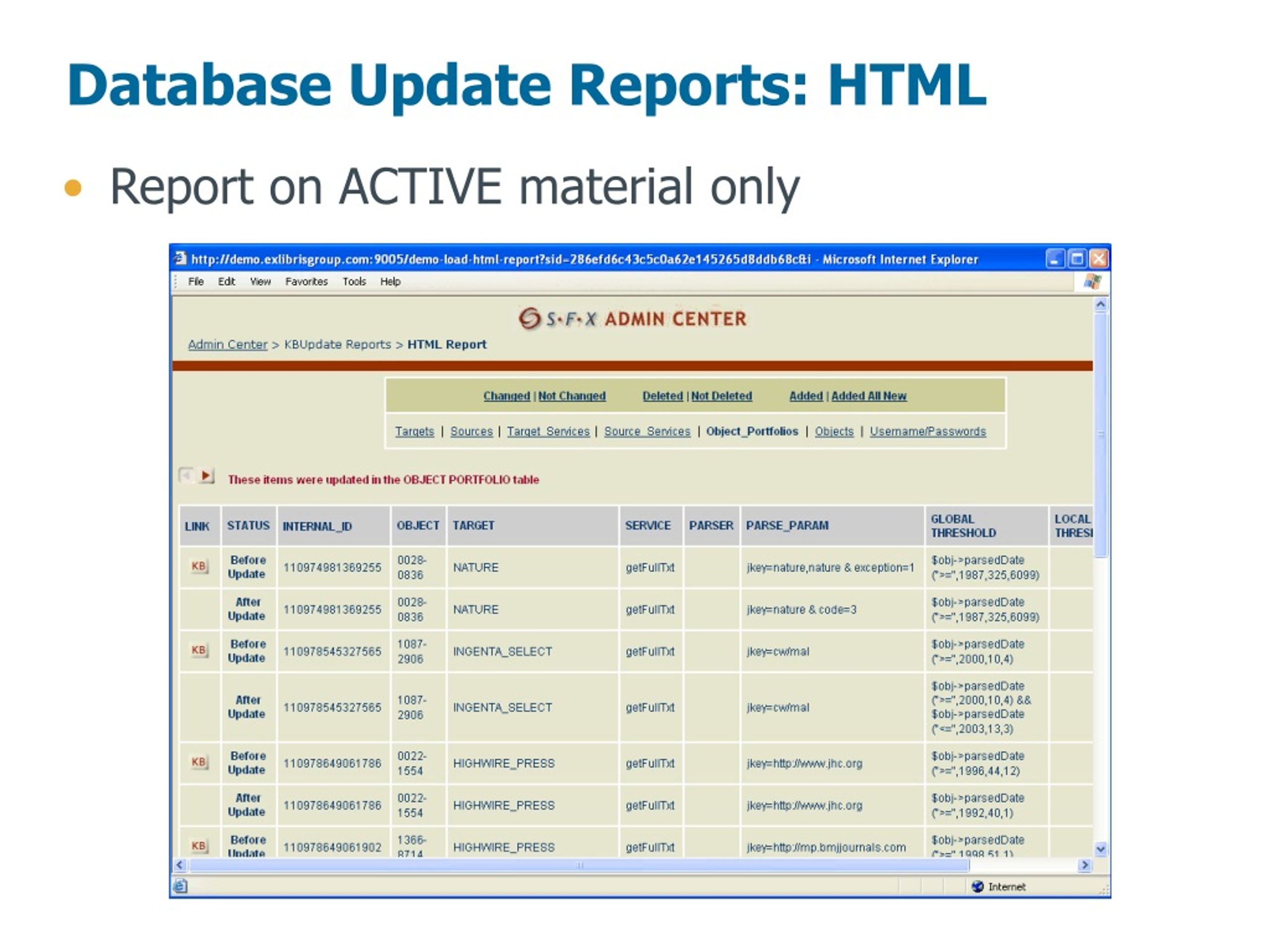Open the File menu
Viewport: 1270px width, 952px height.
(x=196, y=282)
